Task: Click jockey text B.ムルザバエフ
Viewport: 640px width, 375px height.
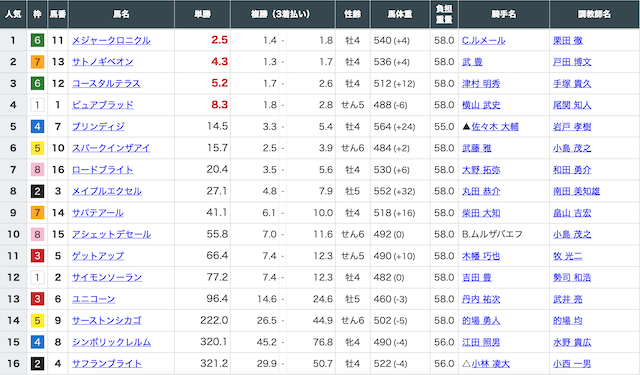Action: pyautogui.click(x=492, y=234)
